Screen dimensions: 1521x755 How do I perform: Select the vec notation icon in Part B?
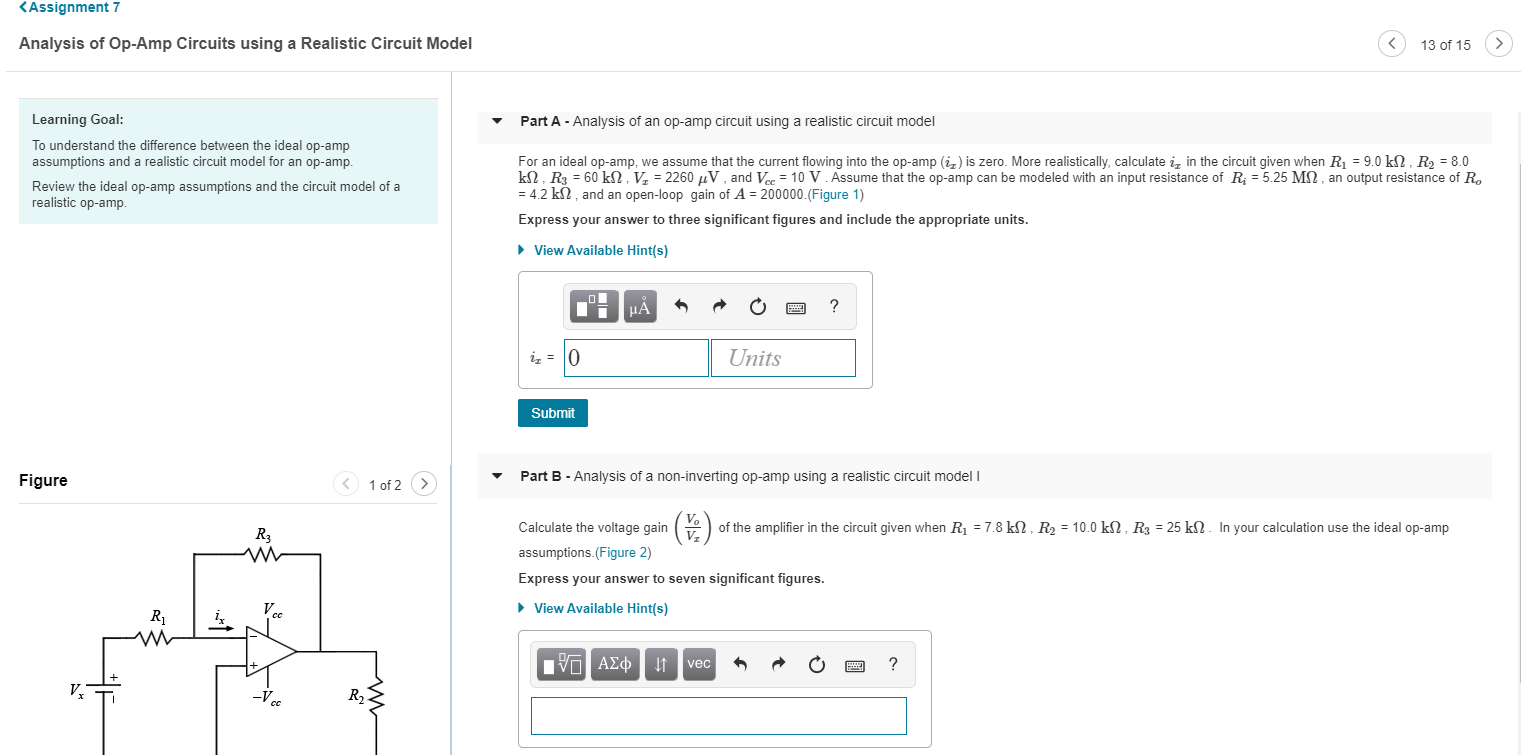click(700, 664)
